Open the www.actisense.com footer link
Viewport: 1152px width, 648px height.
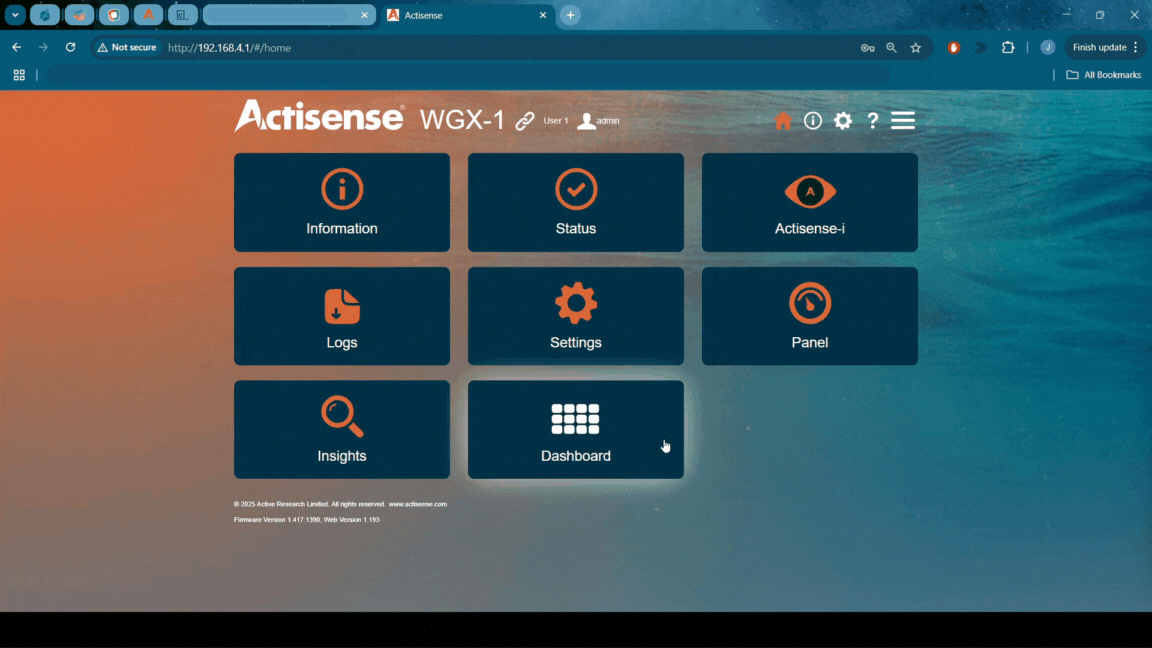pyautogui.click(x=418, y=504)
